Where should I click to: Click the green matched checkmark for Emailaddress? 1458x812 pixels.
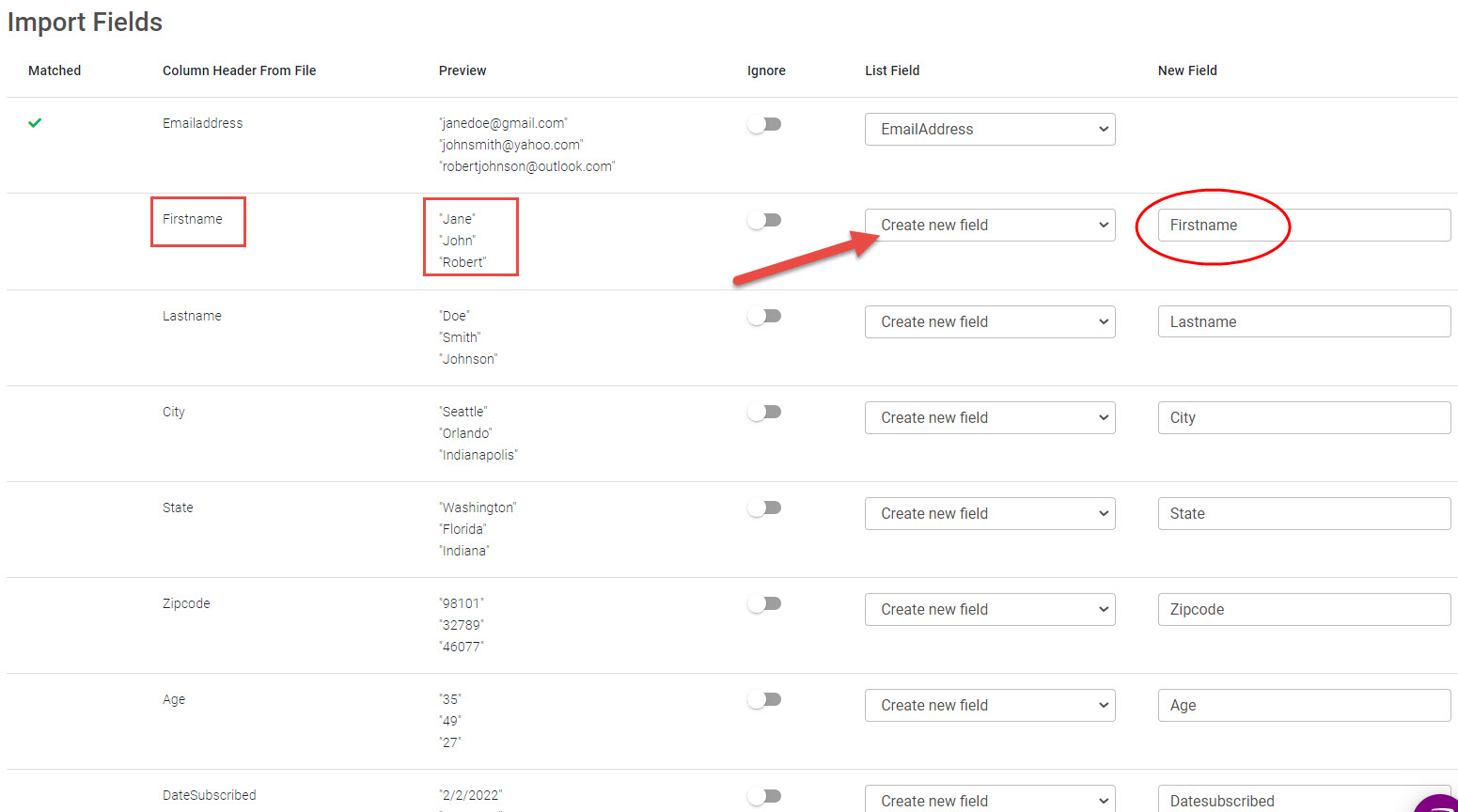(35, 123)
